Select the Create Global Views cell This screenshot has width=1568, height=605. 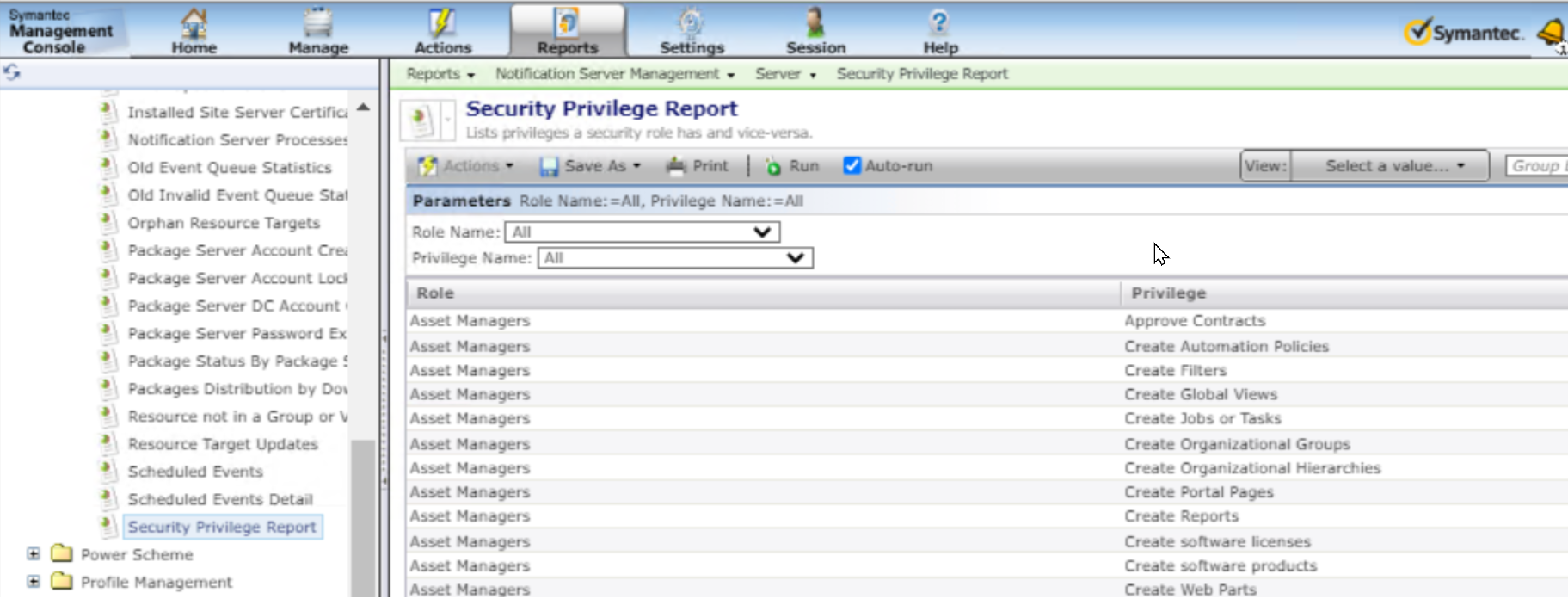[x=1201, y=394]
